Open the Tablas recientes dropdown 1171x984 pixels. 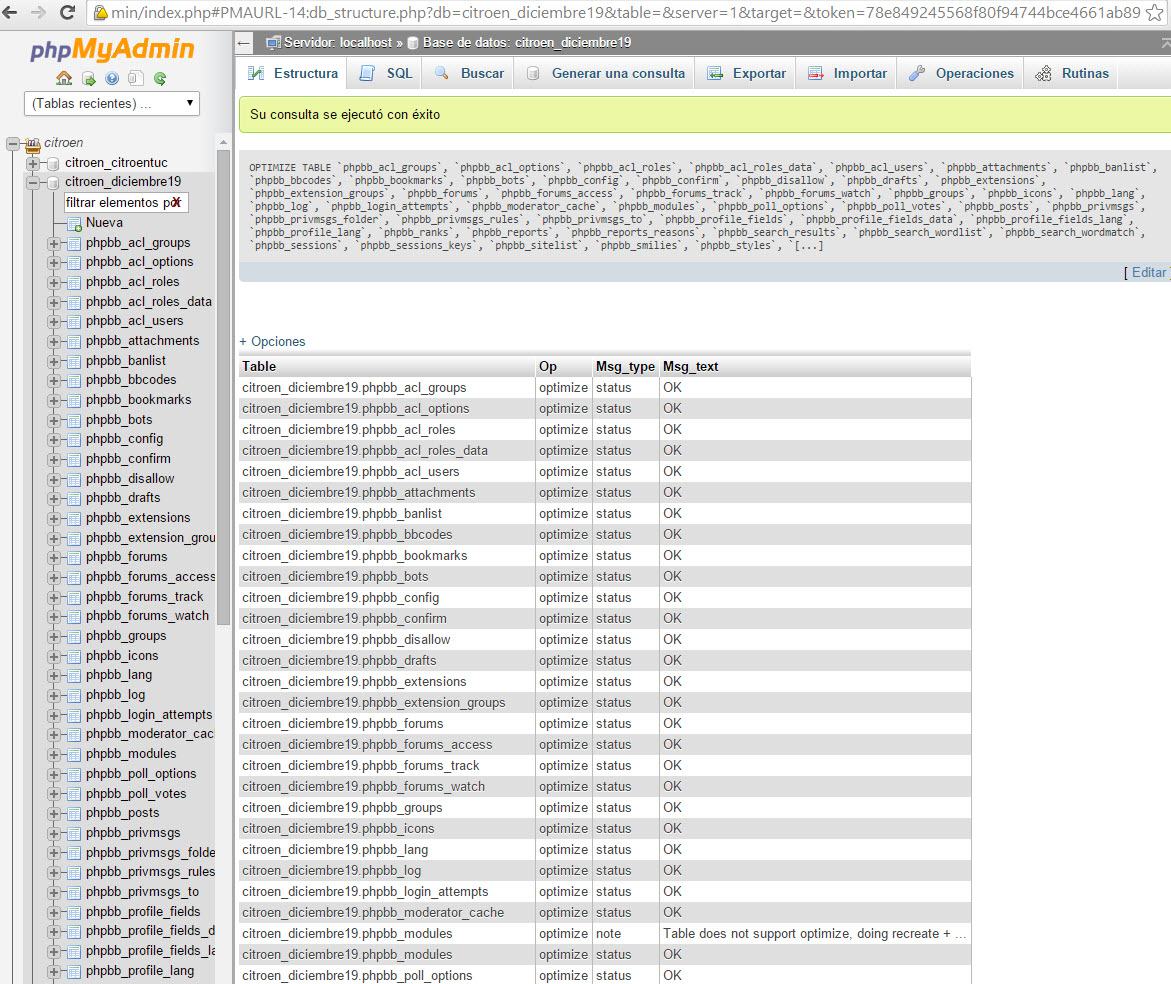point(112,104)
